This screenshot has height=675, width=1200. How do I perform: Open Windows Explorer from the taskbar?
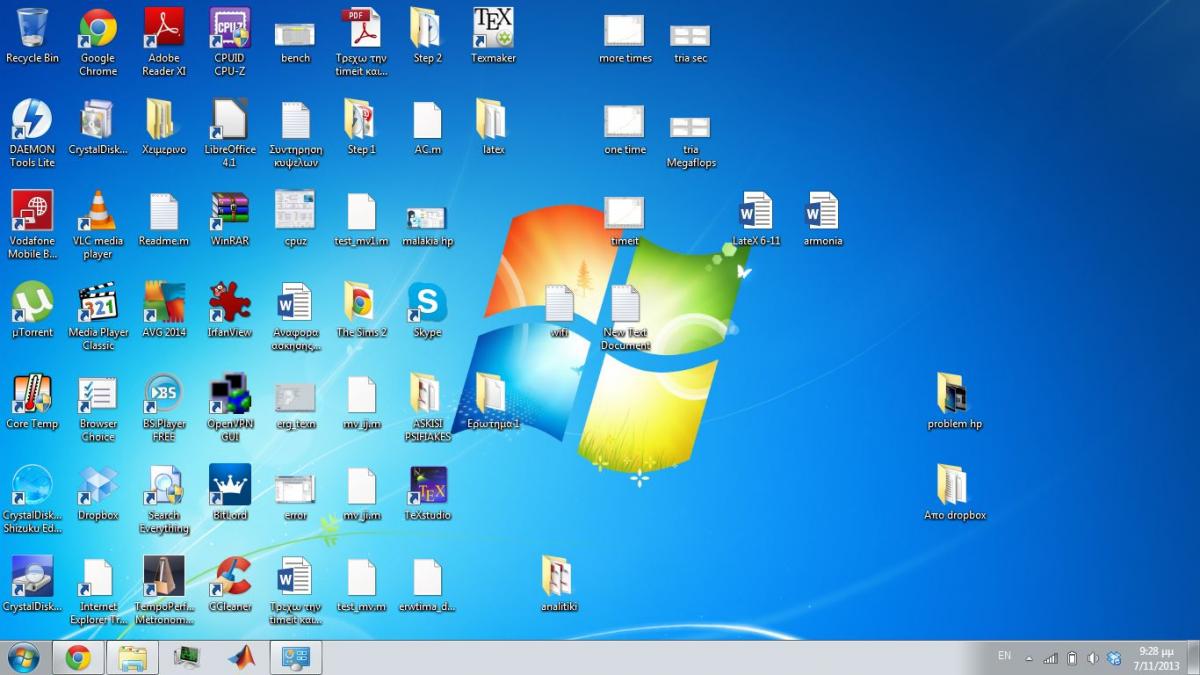(133, 657)
